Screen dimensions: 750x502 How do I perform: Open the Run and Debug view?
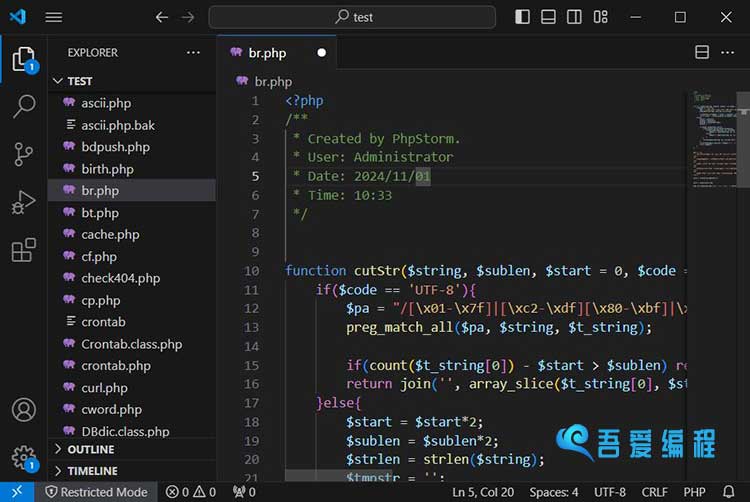pos(23,202)
